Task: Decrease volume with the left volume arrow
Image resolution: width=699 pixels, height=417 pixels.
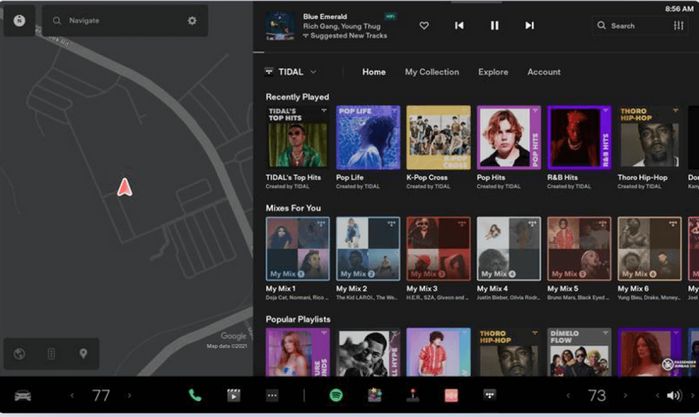Action: (x=657, y=395)
